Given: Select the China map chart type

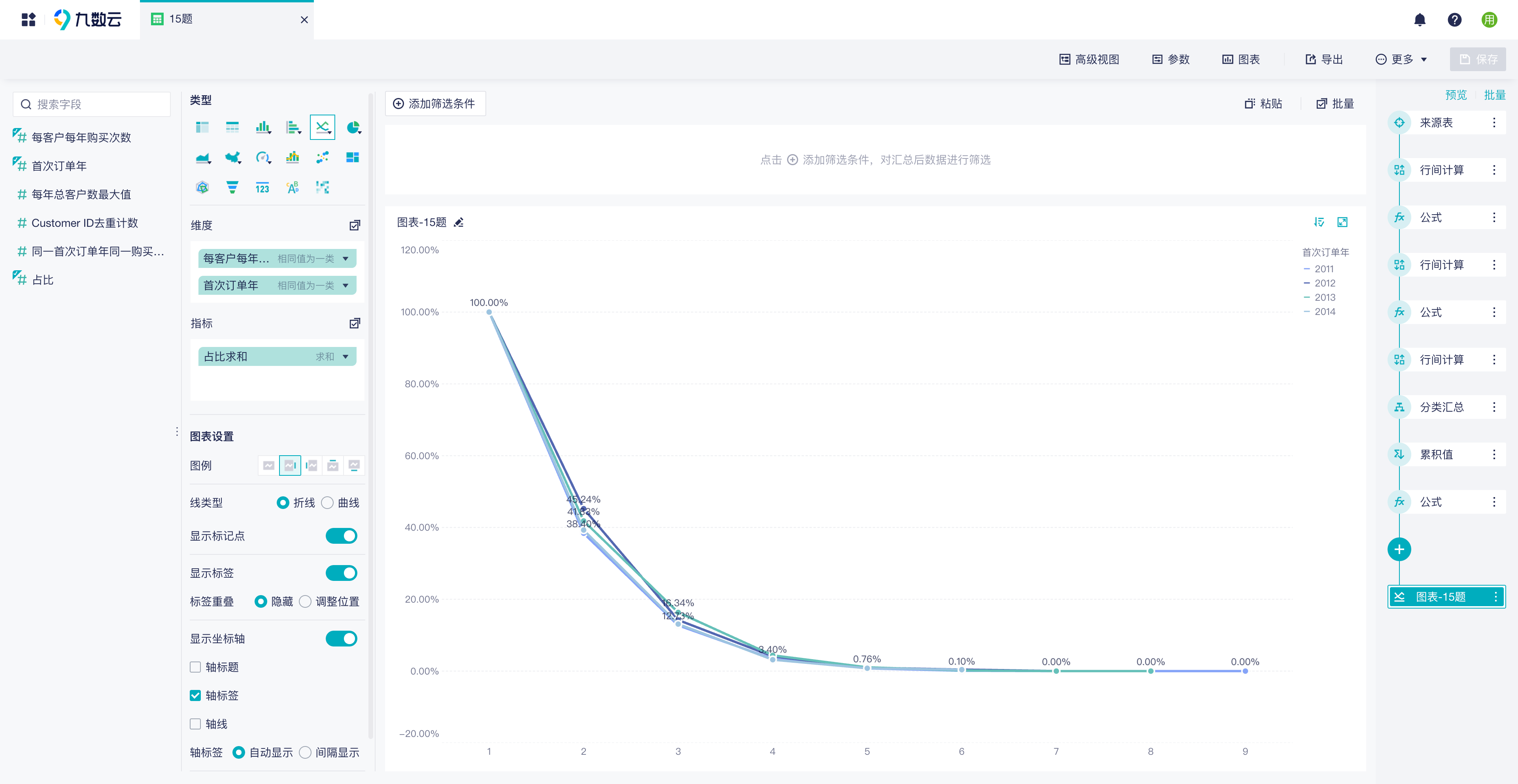Looking at the screenshot, I should point(233,157).
